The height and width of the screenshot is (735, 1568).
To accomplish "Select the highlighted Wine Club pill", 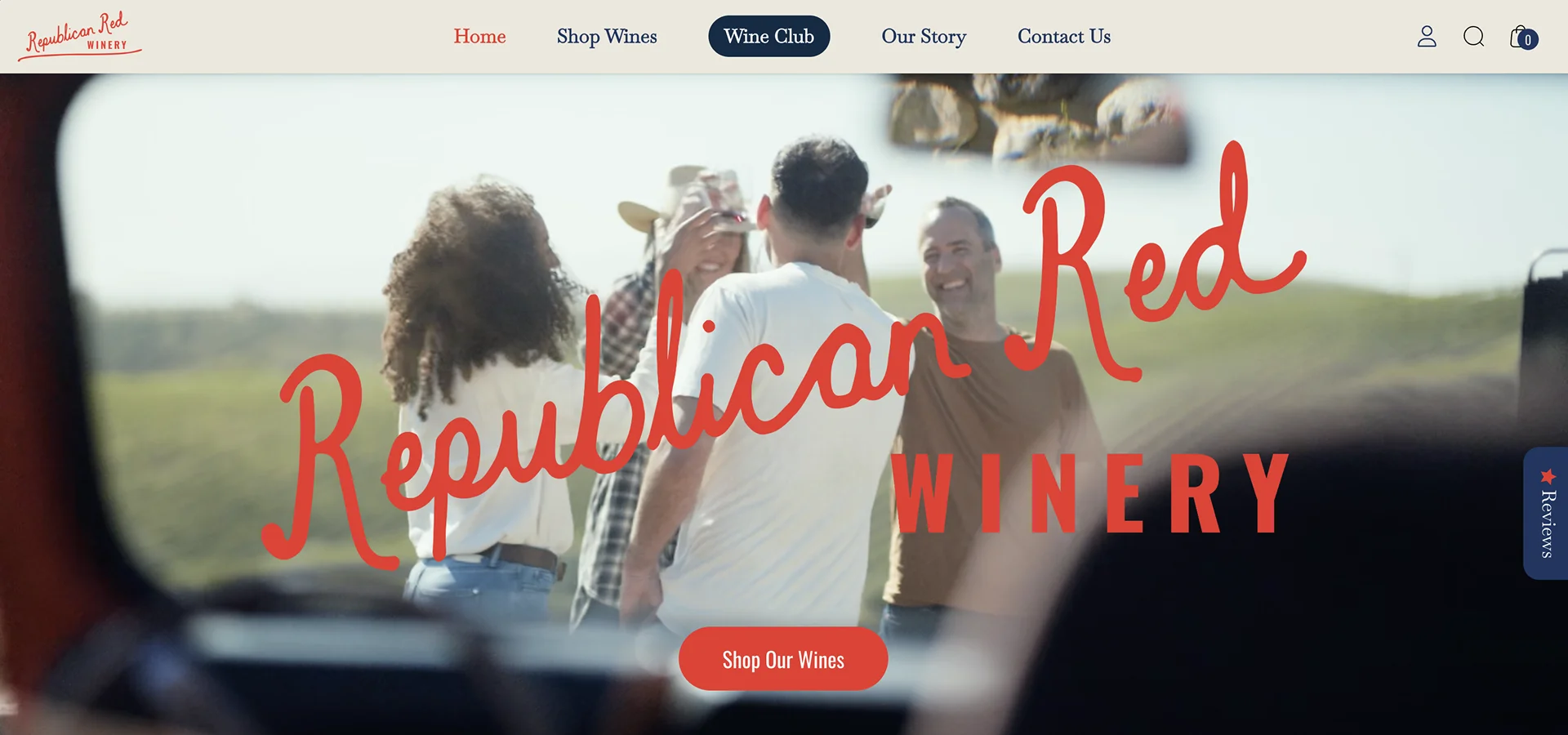I will coord(768,37).
